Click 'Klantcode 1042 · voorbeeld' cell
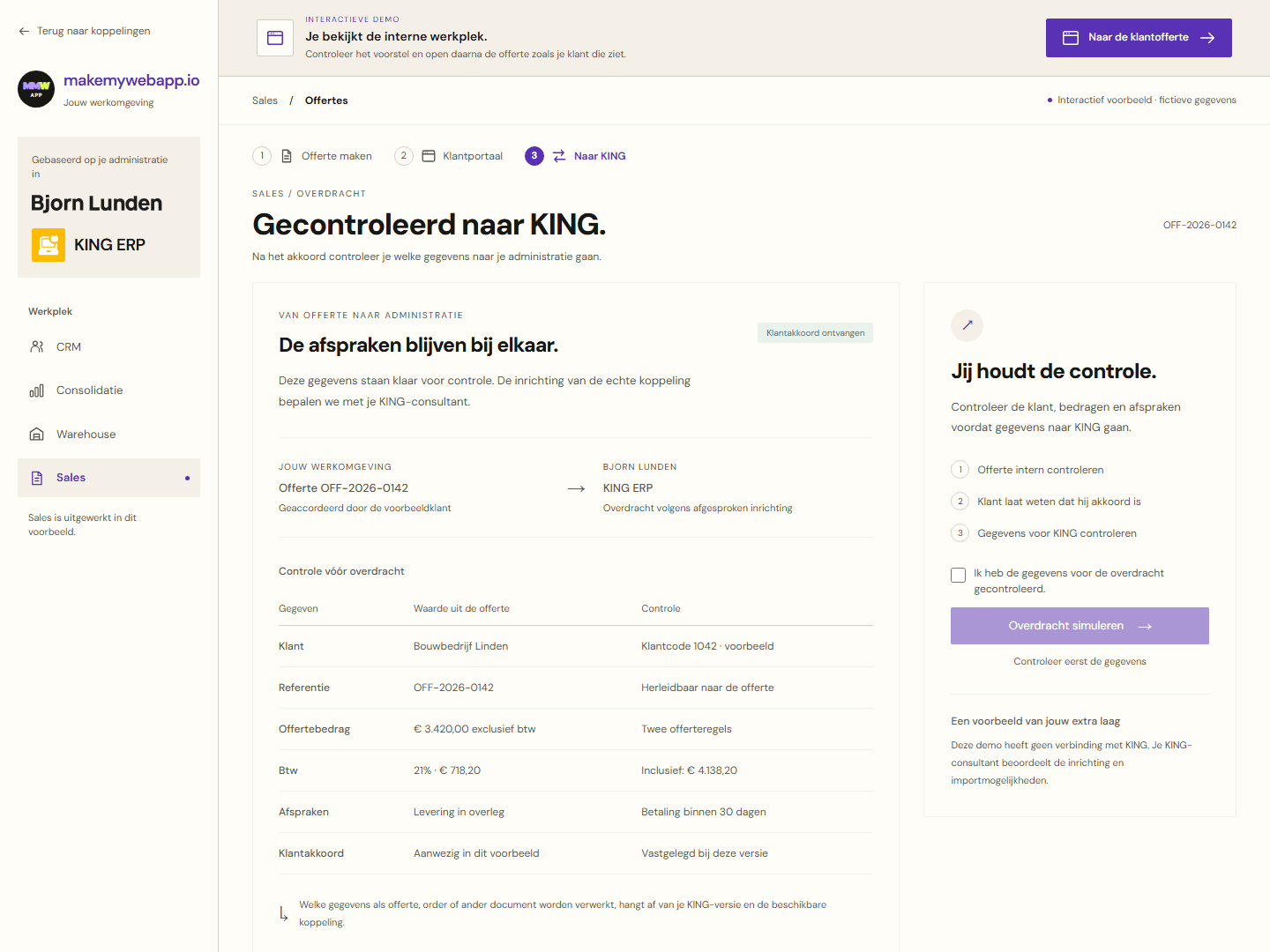The height and width of the screenshot is (952, 1270). 707,646
